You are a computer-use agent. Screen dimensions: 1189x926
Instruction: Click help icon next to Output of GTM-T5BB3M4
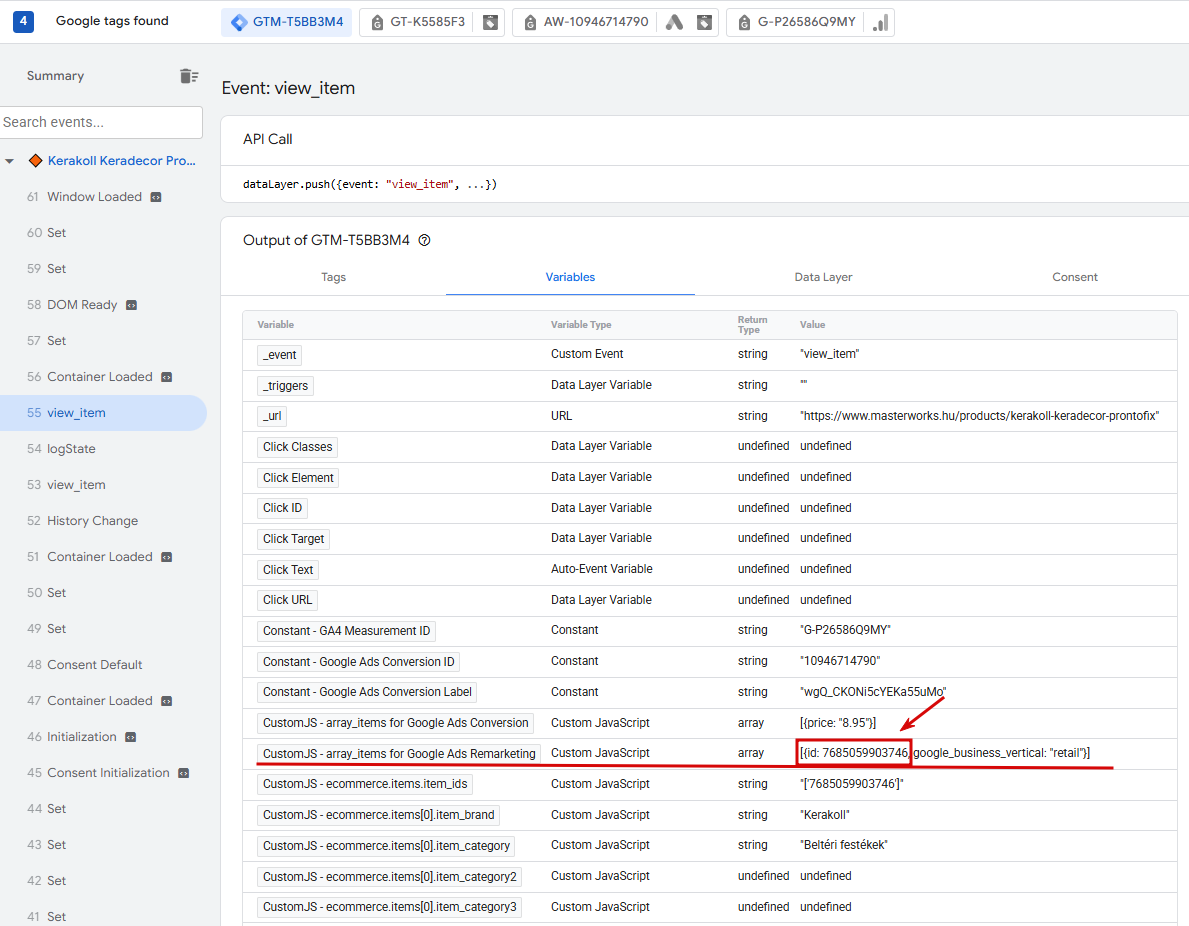425,240
